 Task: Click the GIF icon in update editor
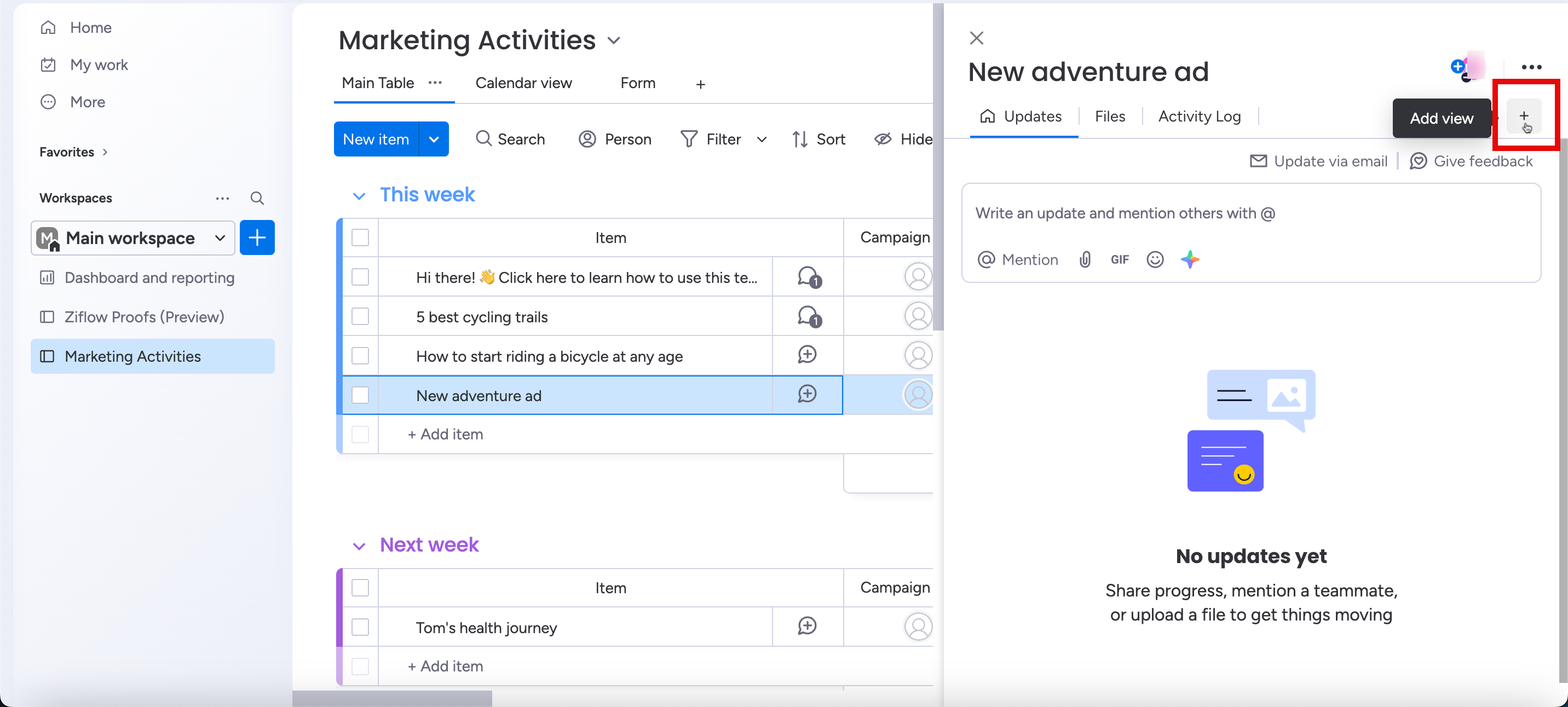click(x=1119, y=260)
